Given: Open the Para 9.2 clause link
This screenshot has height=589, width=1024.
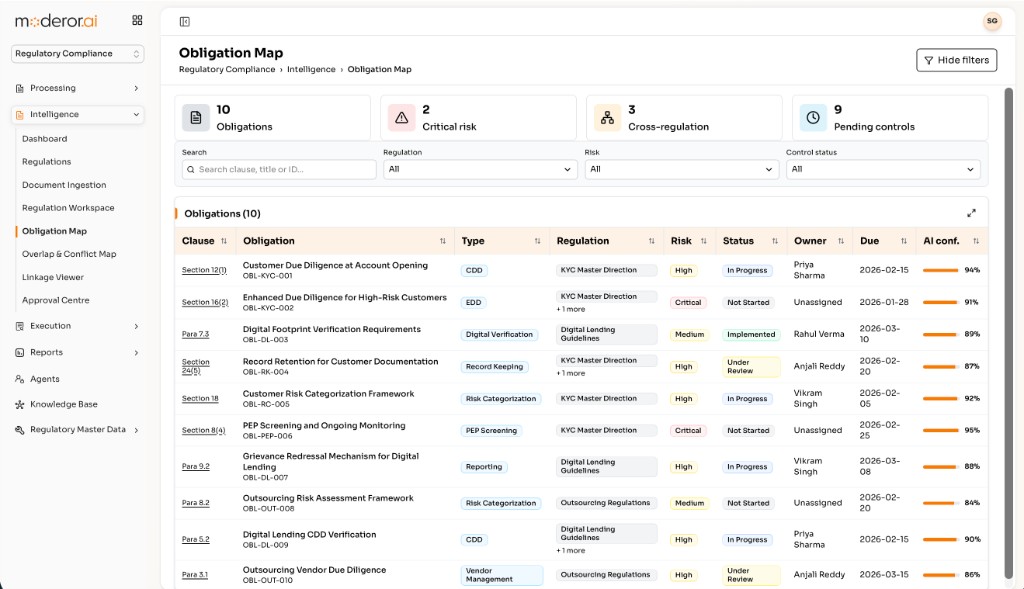Looking at the screenshot, I should click(x=195, y=467).
